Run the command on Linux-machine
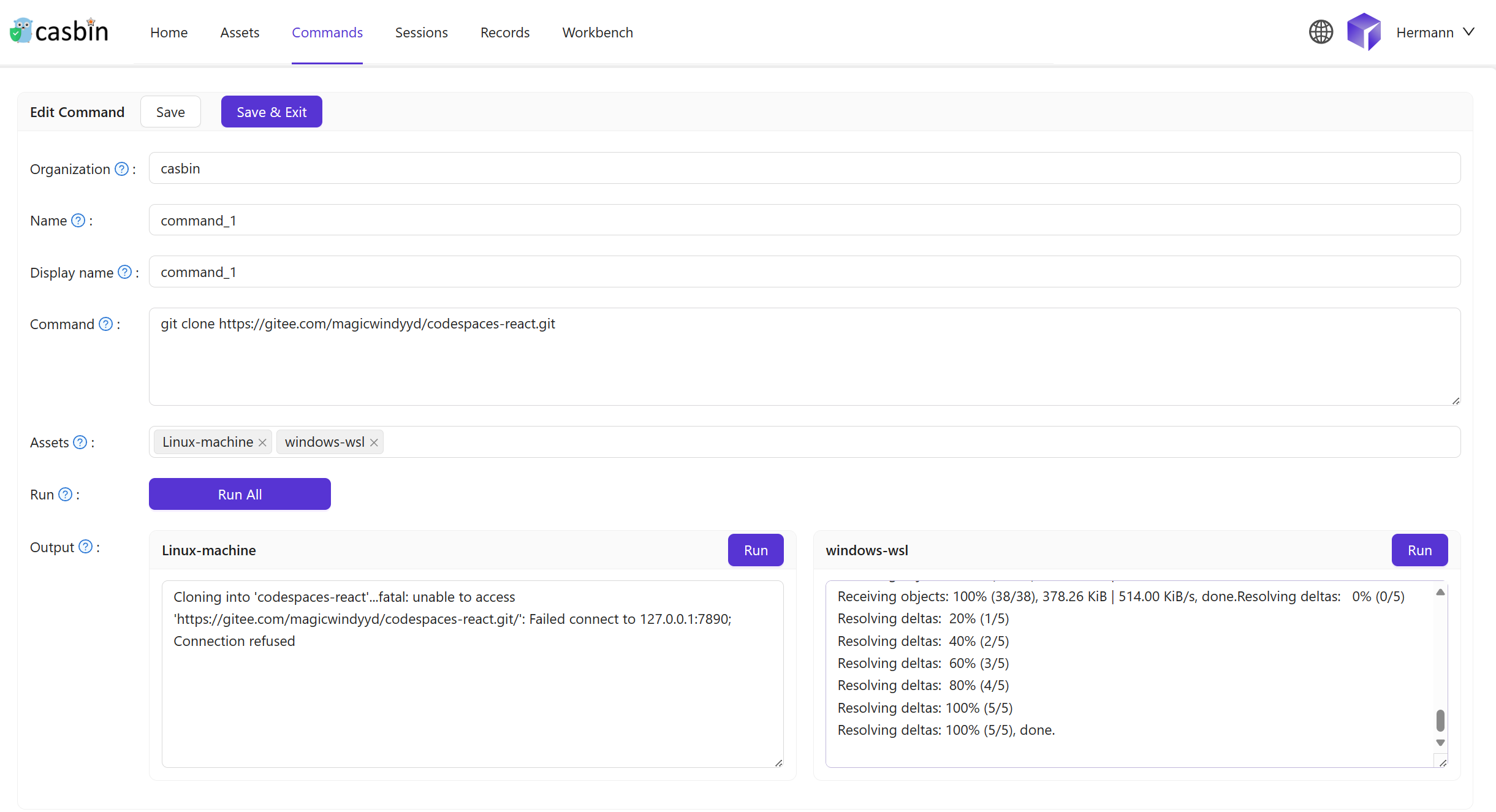Image resolution: width=1496 pixels, height=812 pixels. [755, 550]
